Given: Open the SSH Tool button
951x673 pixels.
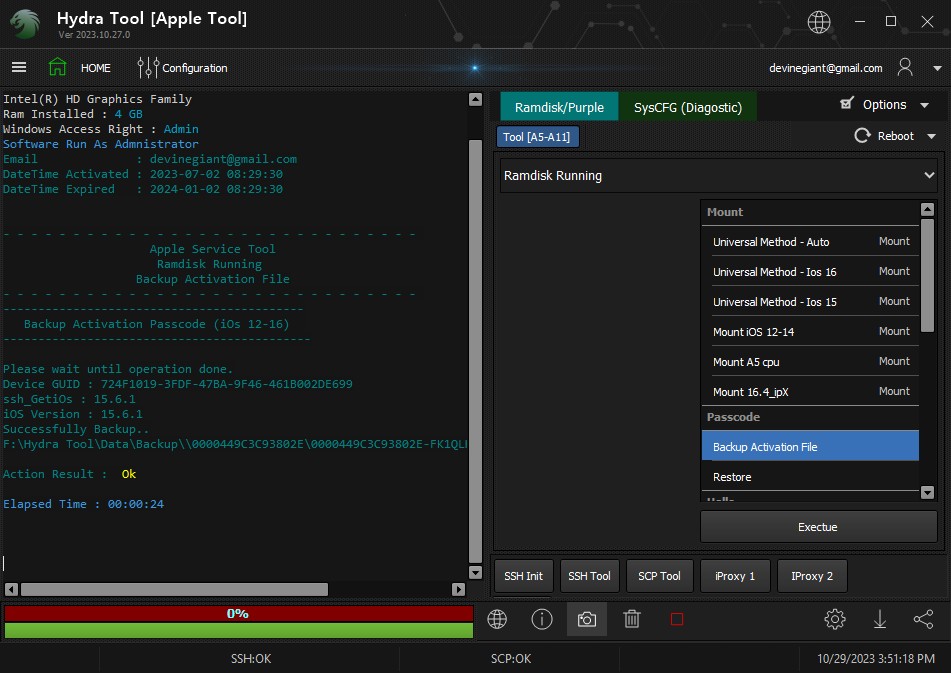Looking at the screenshot, I should coord(590,576).
